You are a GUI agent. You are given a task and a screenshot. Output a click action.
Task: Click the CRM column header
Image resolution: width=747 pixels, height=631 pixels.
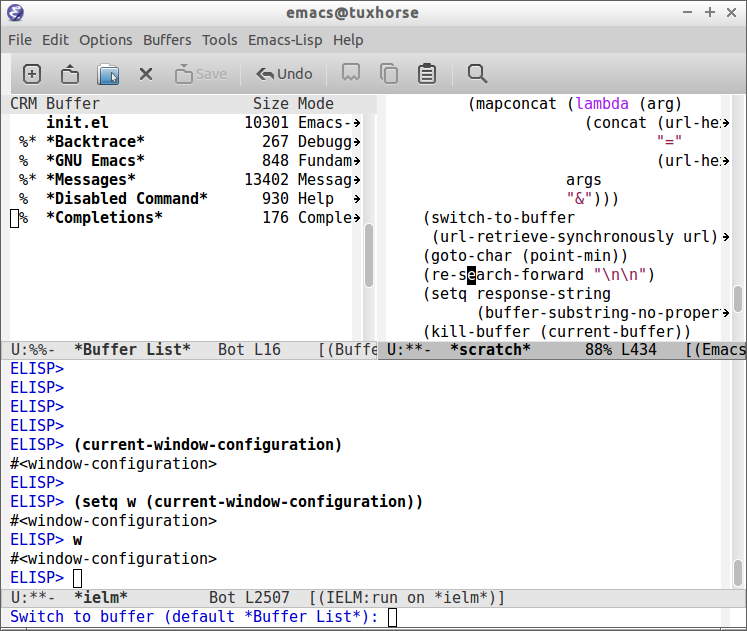pos(23,104)
